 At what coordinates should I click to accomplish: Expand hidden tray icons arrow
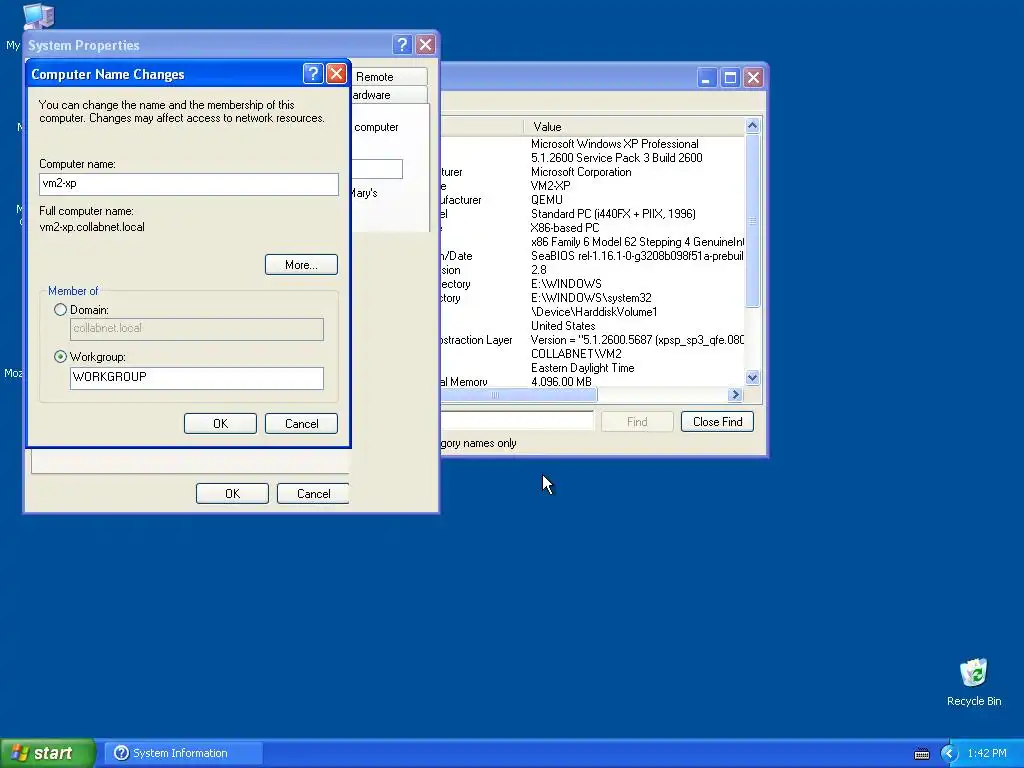point(948,753)
